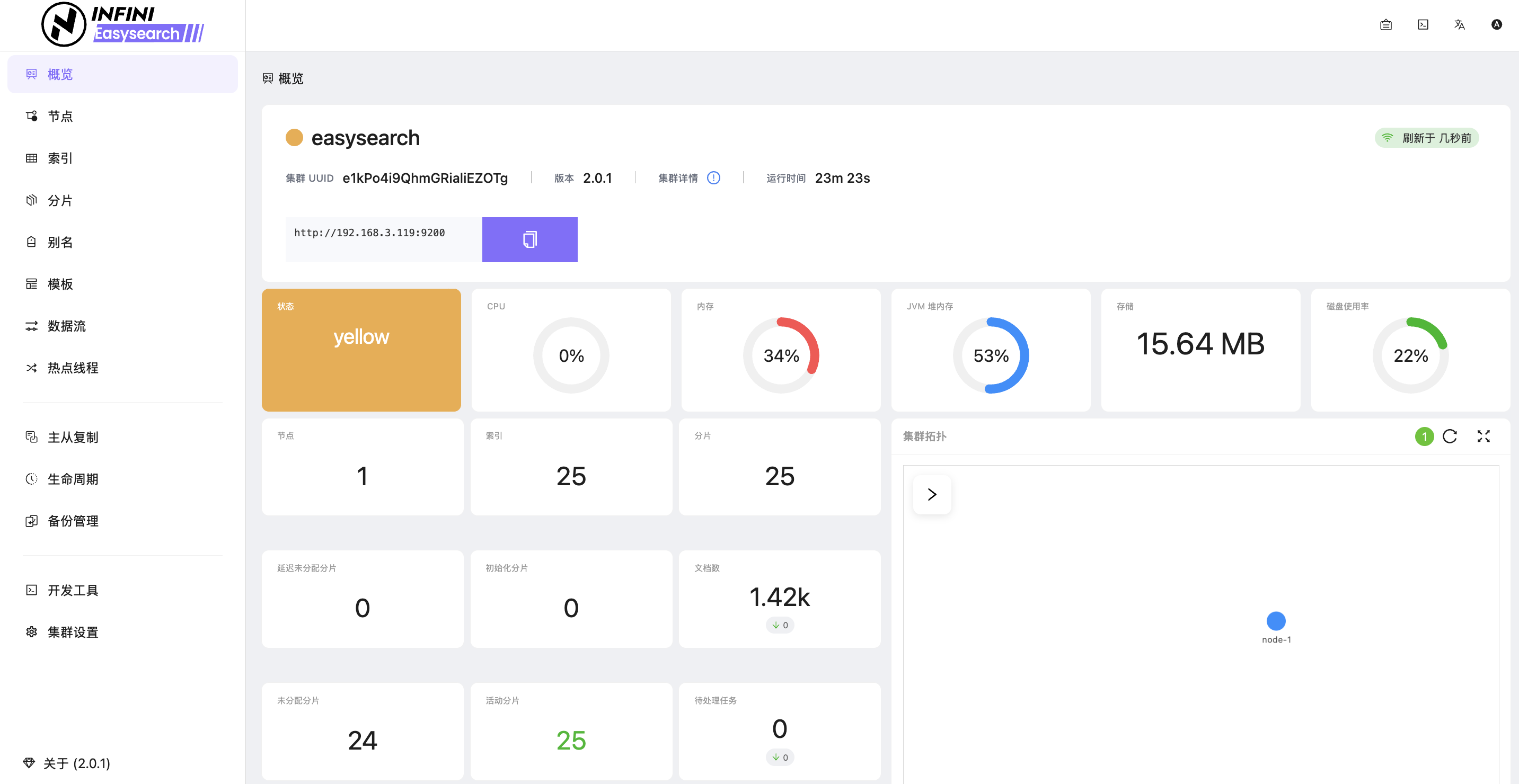Open 集群设置 in the sidebar

[73, 632]
